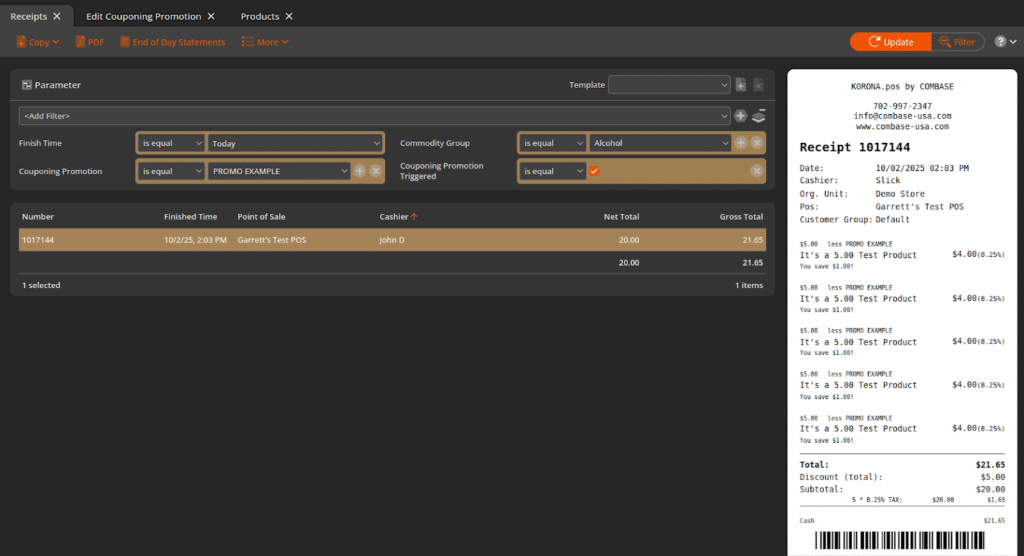The height and width of the screenshot is (556, 1024).
Task: Remove the Couponing Promotion Triggered filter
Action: click(x=757, y=171)
